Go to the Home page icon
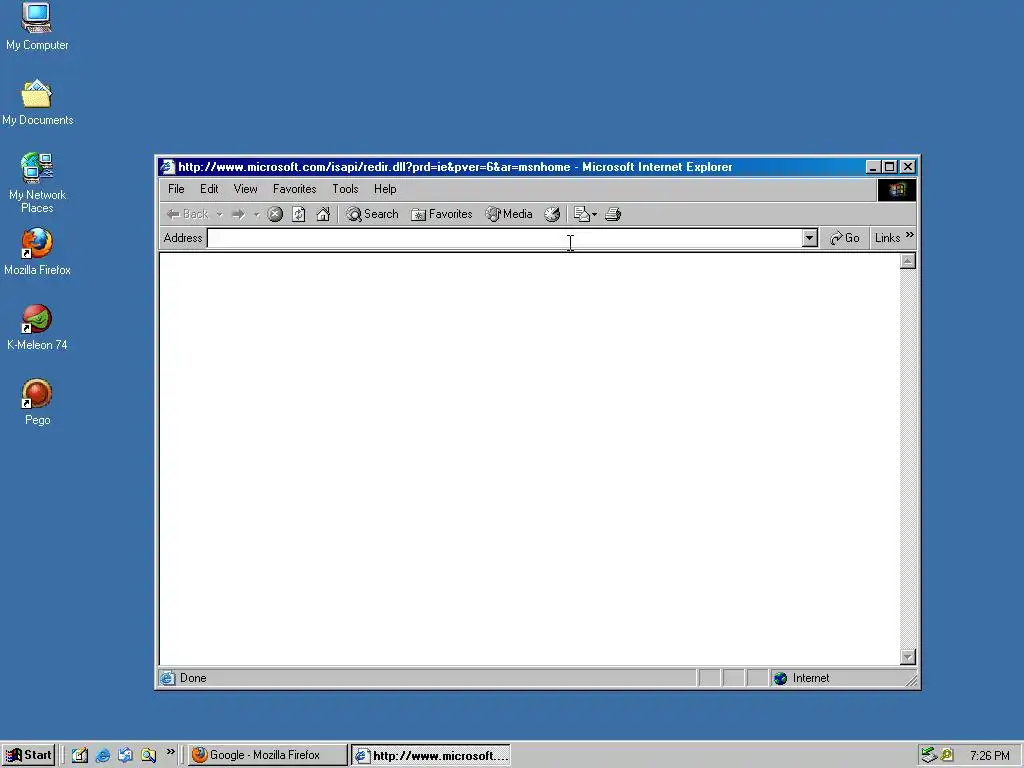Screen dimensions: 1024x768 [323, 214]
